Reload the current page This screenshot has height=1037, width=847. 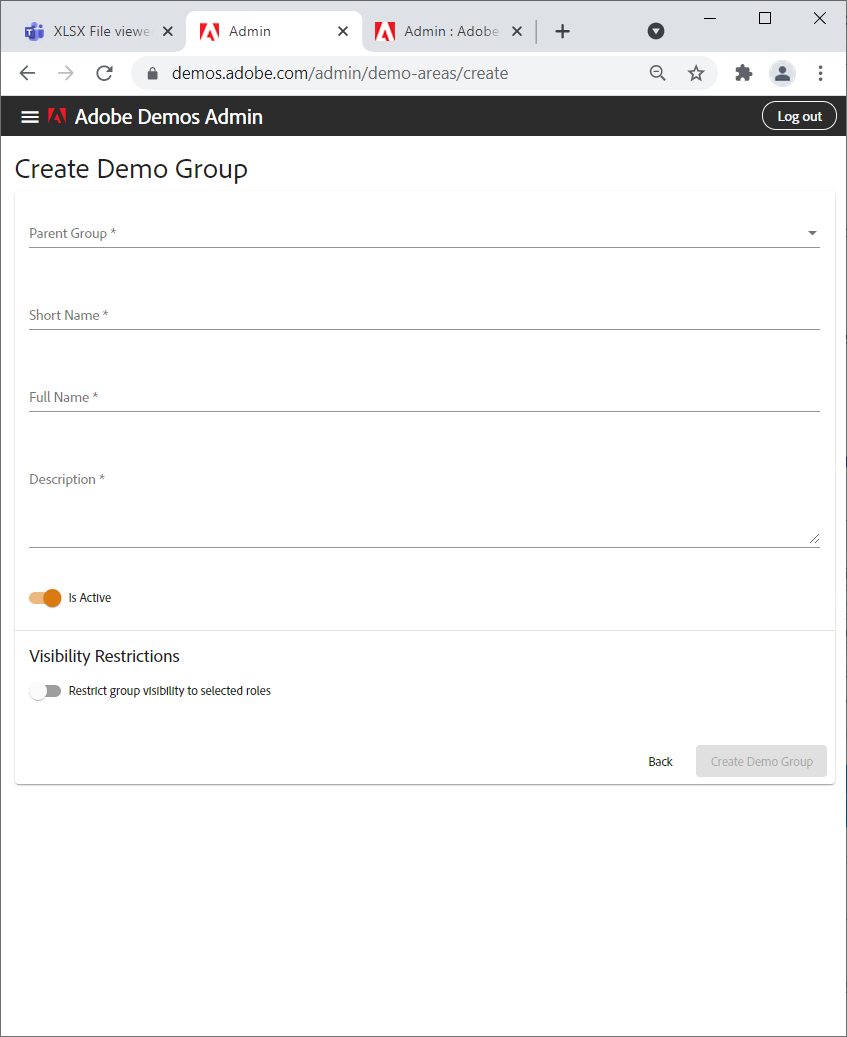[x=104, y=73]
